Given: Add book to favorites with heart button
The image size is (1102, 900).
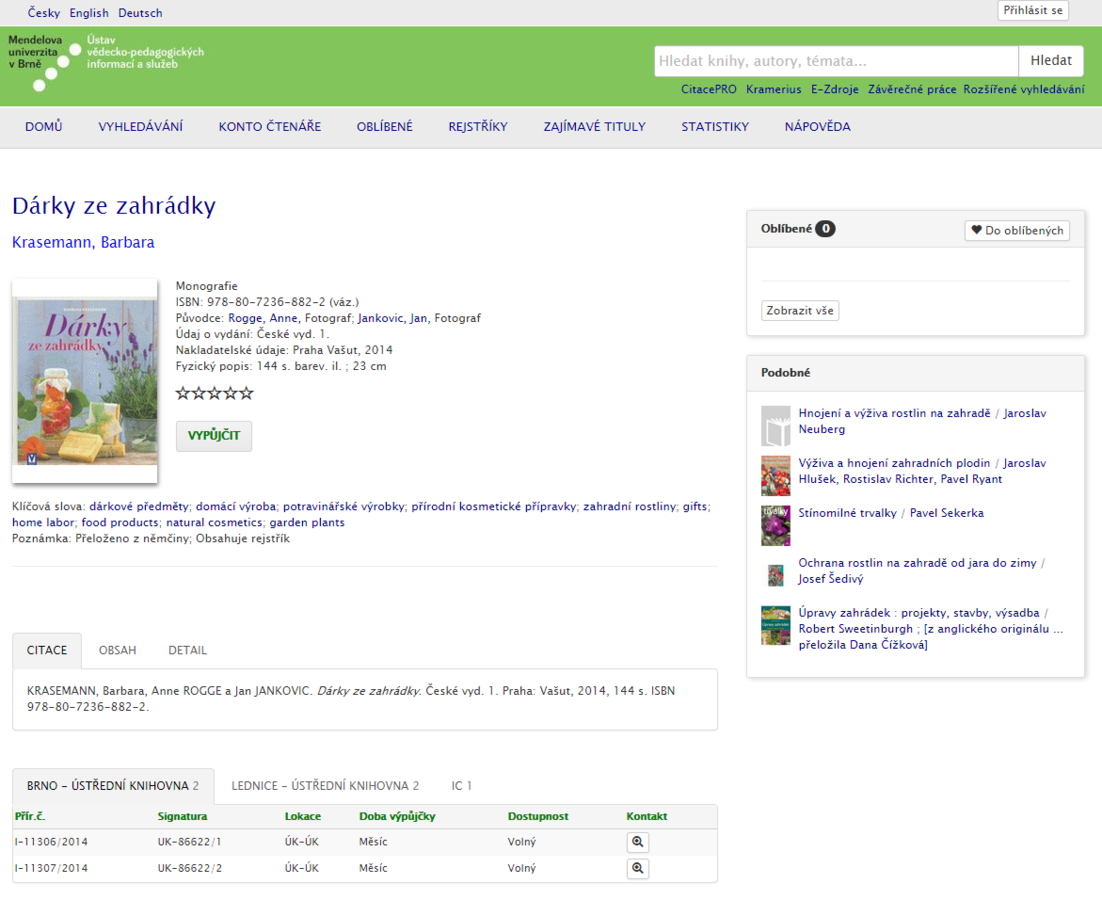Looking at the screenshot, I should tap(1017, 230).
